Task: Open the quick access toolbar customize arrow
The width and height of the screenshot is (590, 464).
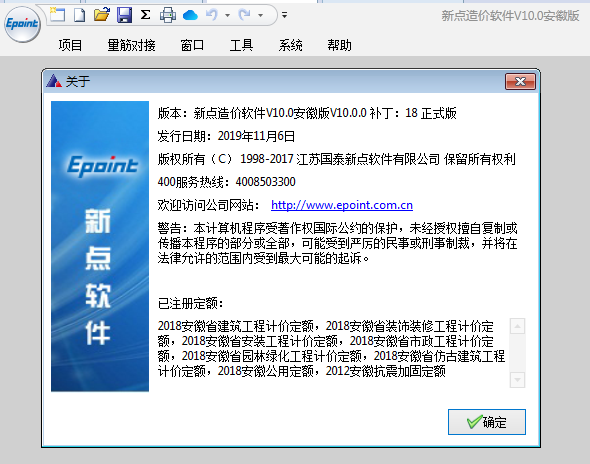Action: [284, 15]
